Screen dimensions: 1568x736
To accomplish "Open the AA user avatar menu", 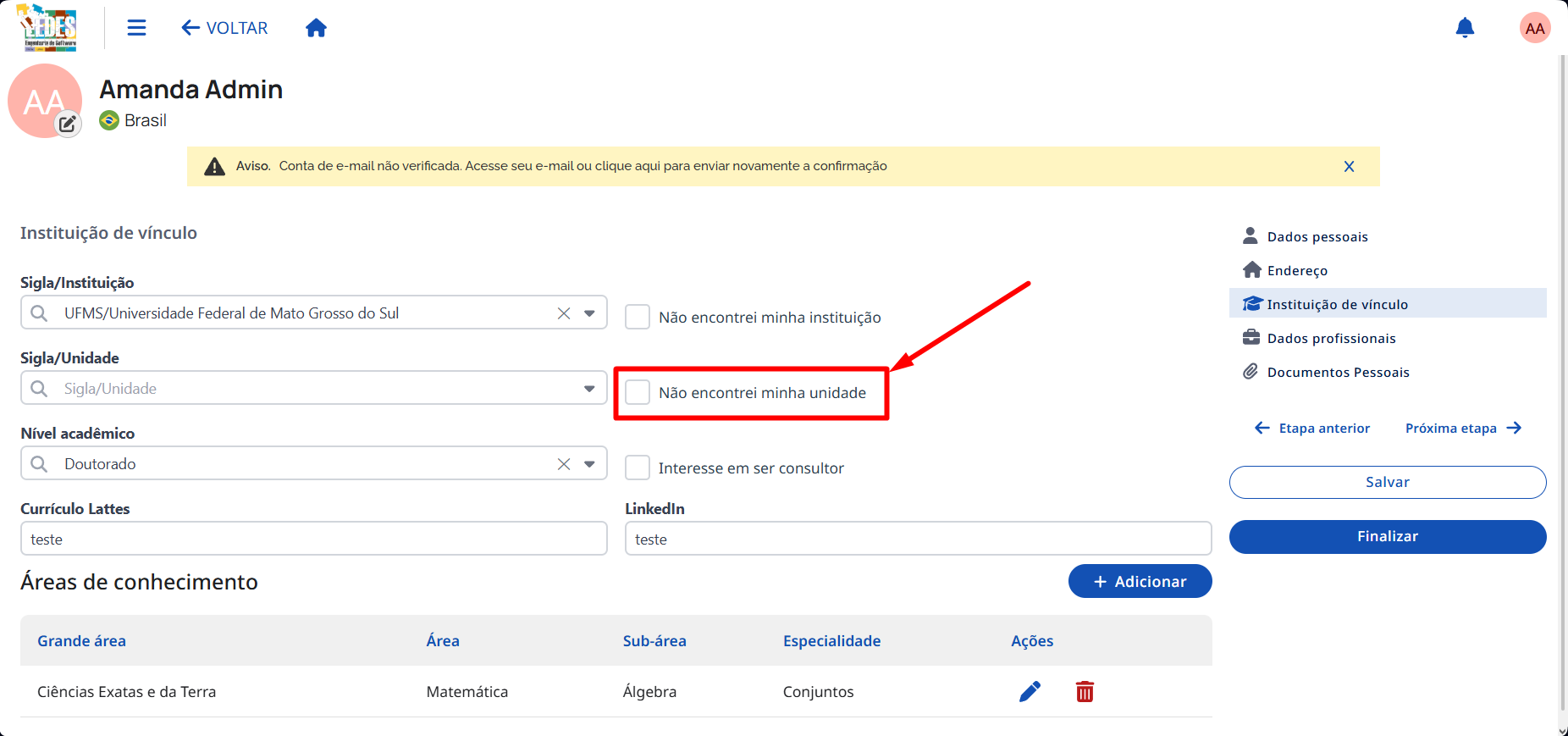I will pyautogui.click(x=1535, y=28).
